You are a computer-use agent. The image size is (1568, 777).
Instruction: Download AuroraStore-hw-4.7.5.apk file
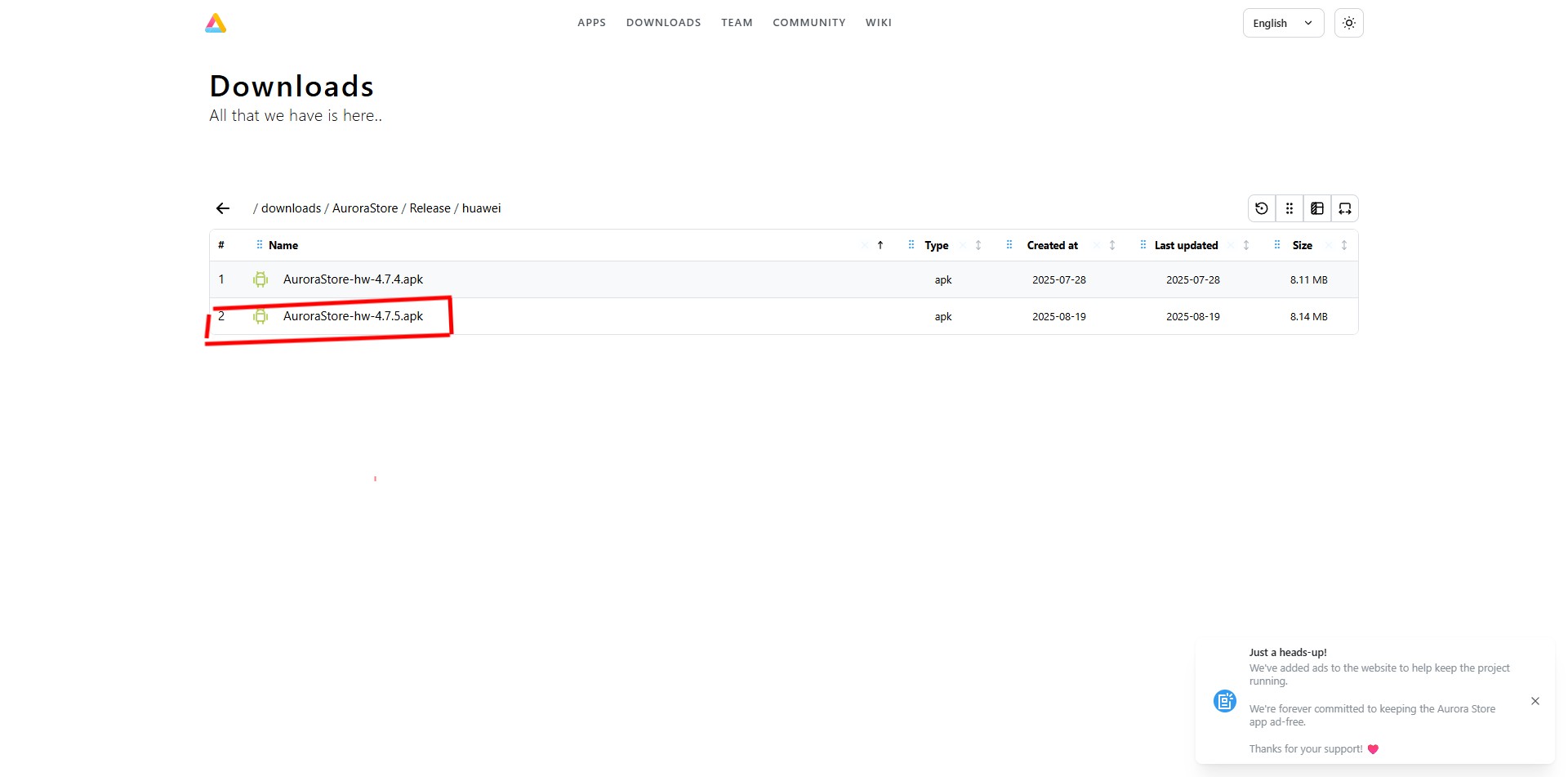tap(353, 316)
